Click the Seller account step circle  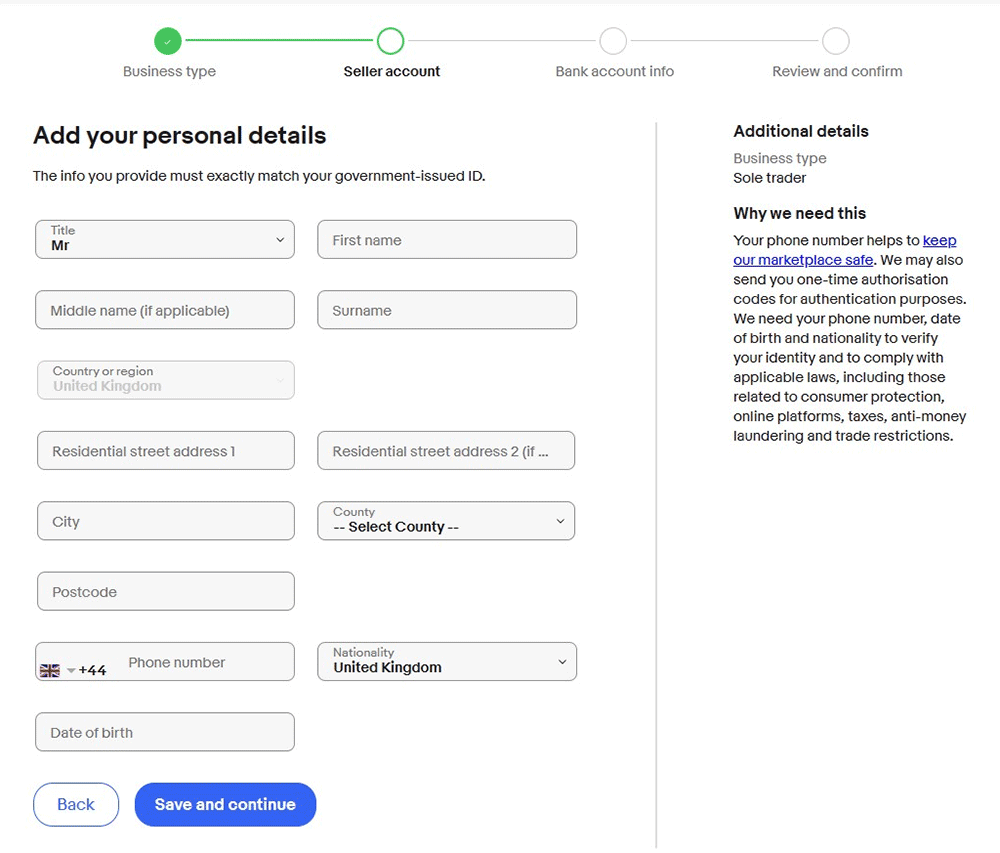pyautogui.click(x=390, y=41)
